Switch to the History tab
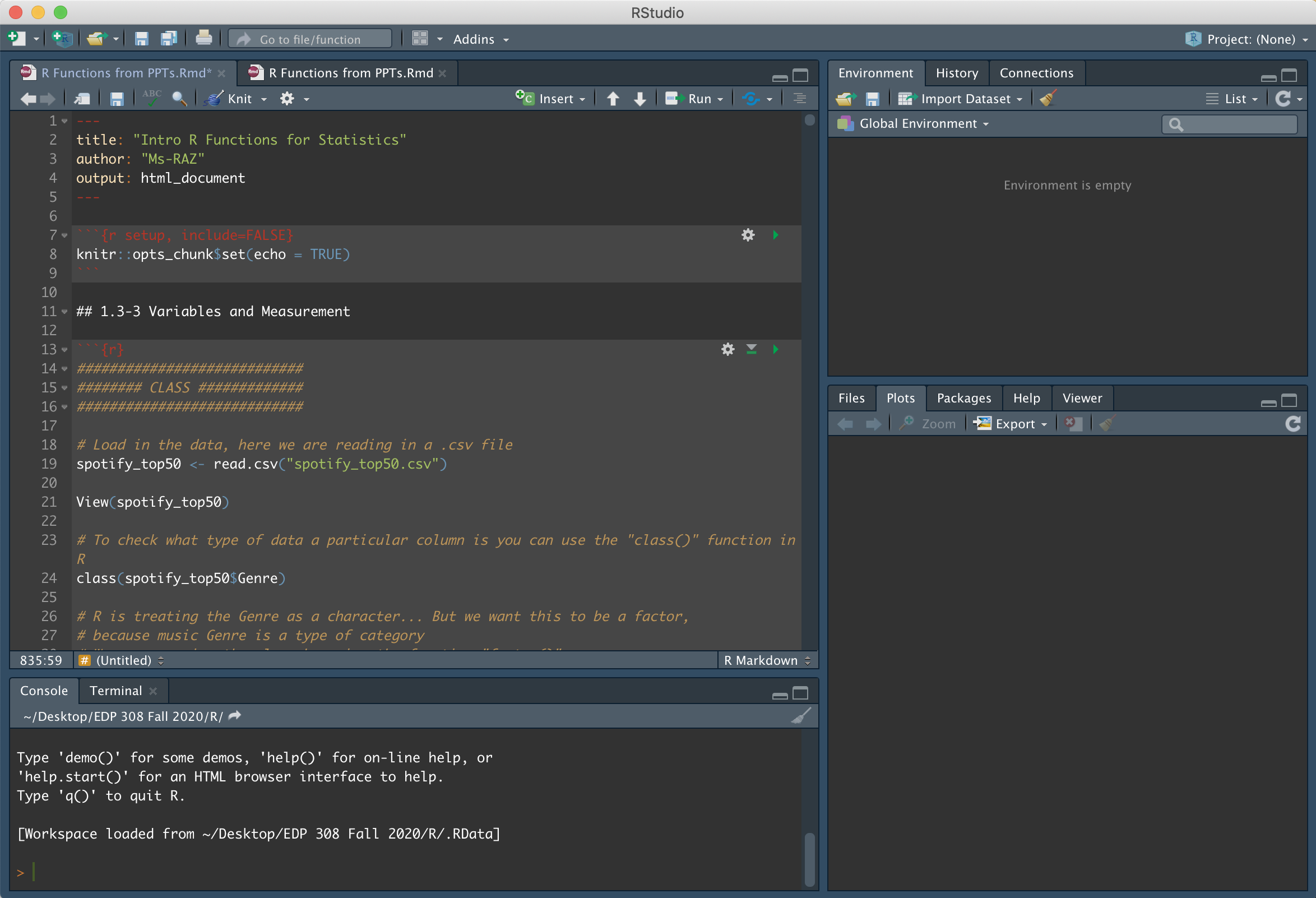1316x898 pixels. (956, 73)
